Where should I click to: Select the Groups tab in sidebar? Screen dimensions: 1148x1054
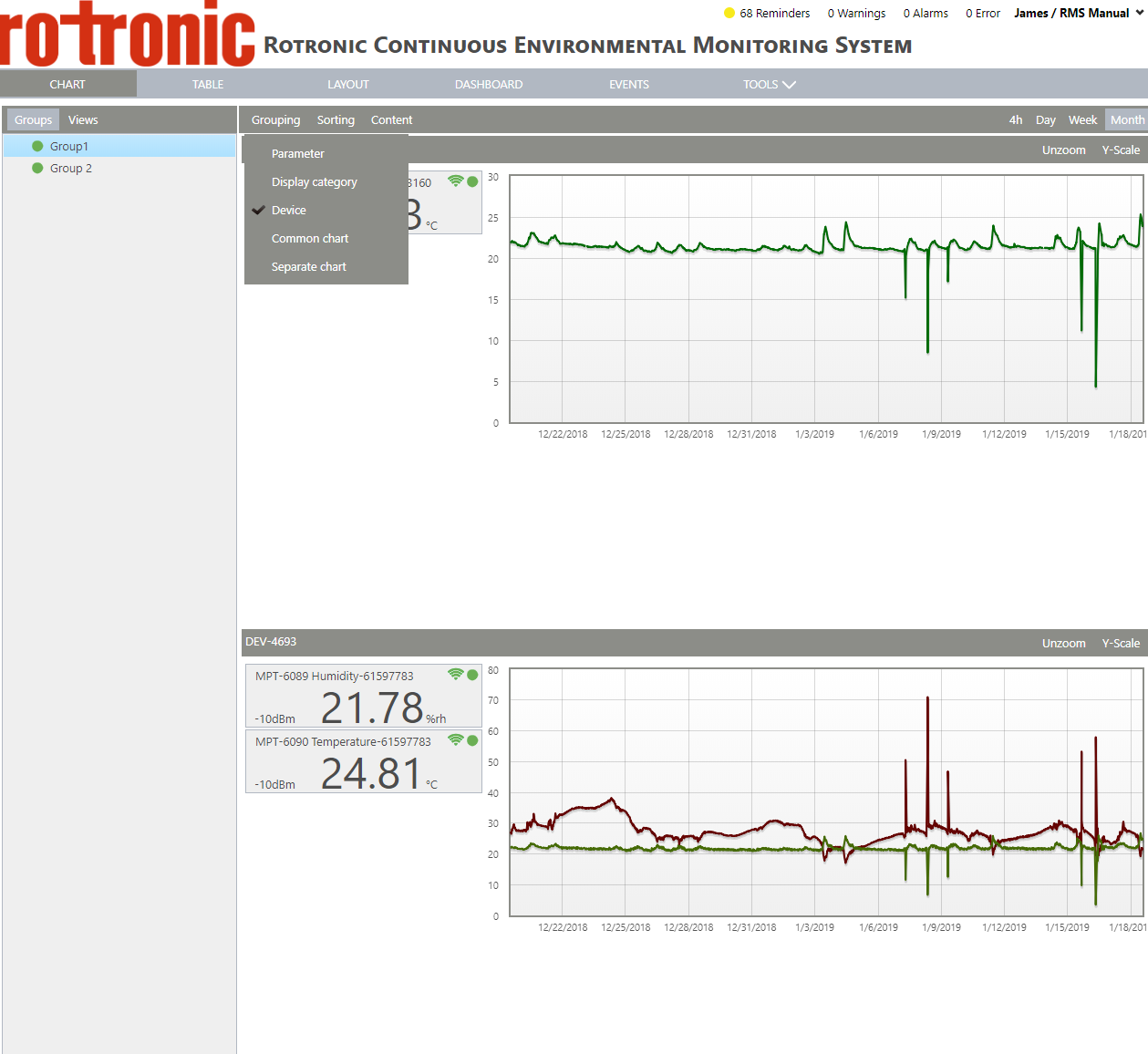[33, 119]
